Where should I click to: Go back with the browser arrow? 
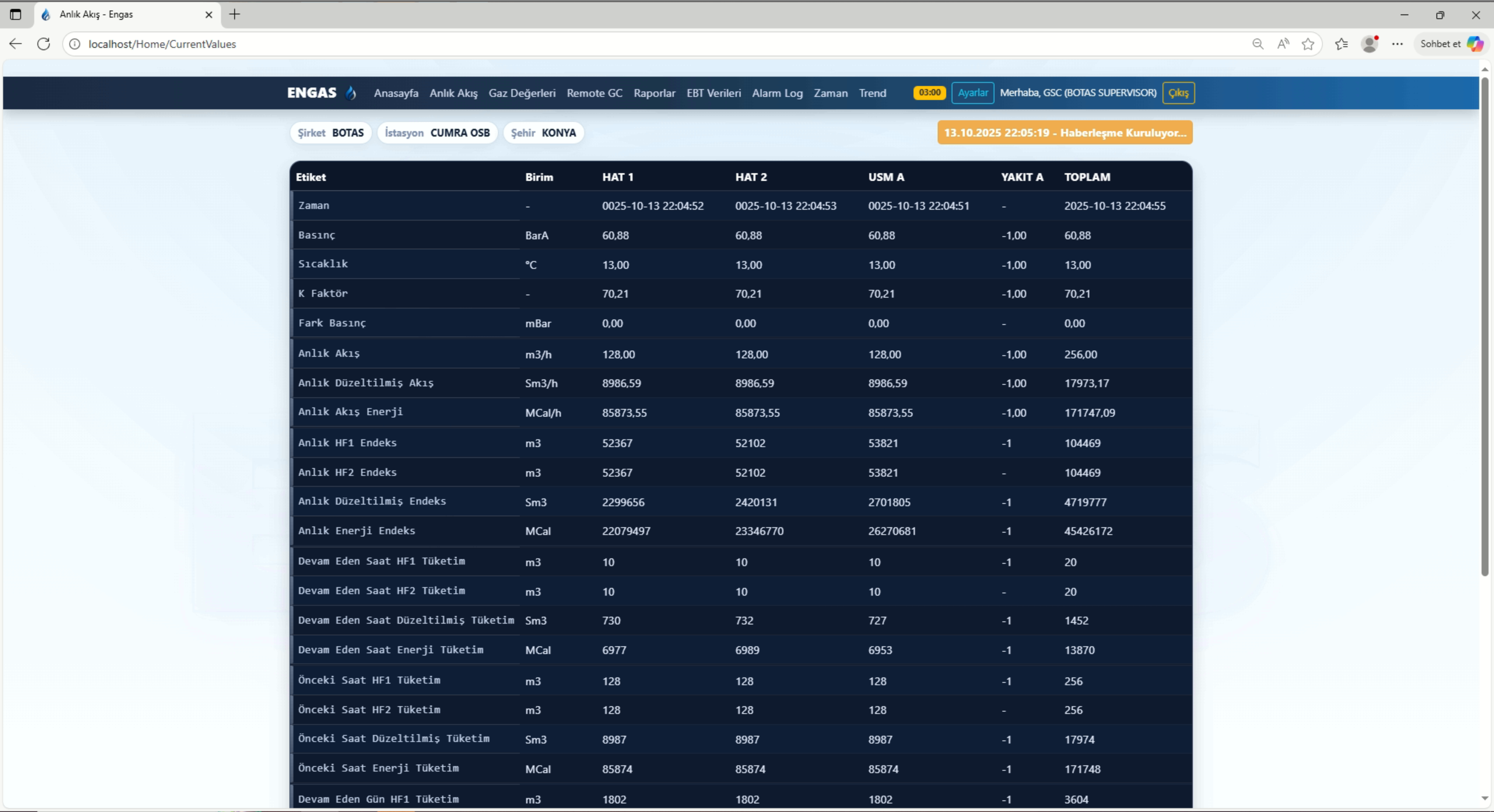tap(16, 44)
